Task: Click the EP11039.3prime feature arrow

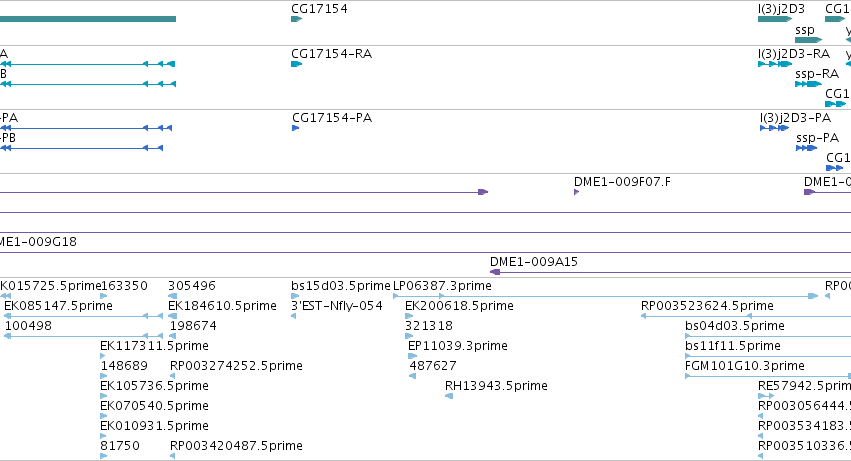Action: pyautogui.click(x=412, y=356)
